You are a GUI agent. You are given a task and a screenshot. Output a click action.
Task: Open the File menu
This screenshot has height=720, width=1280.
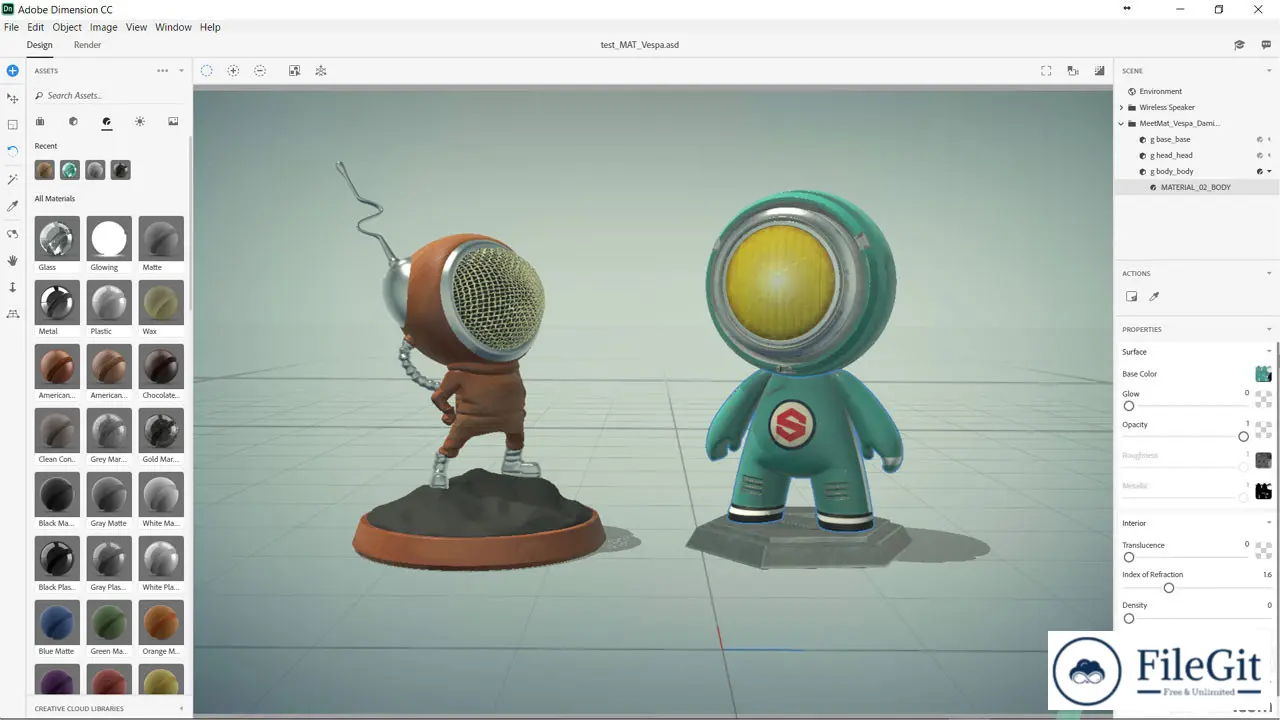[11, 27]
